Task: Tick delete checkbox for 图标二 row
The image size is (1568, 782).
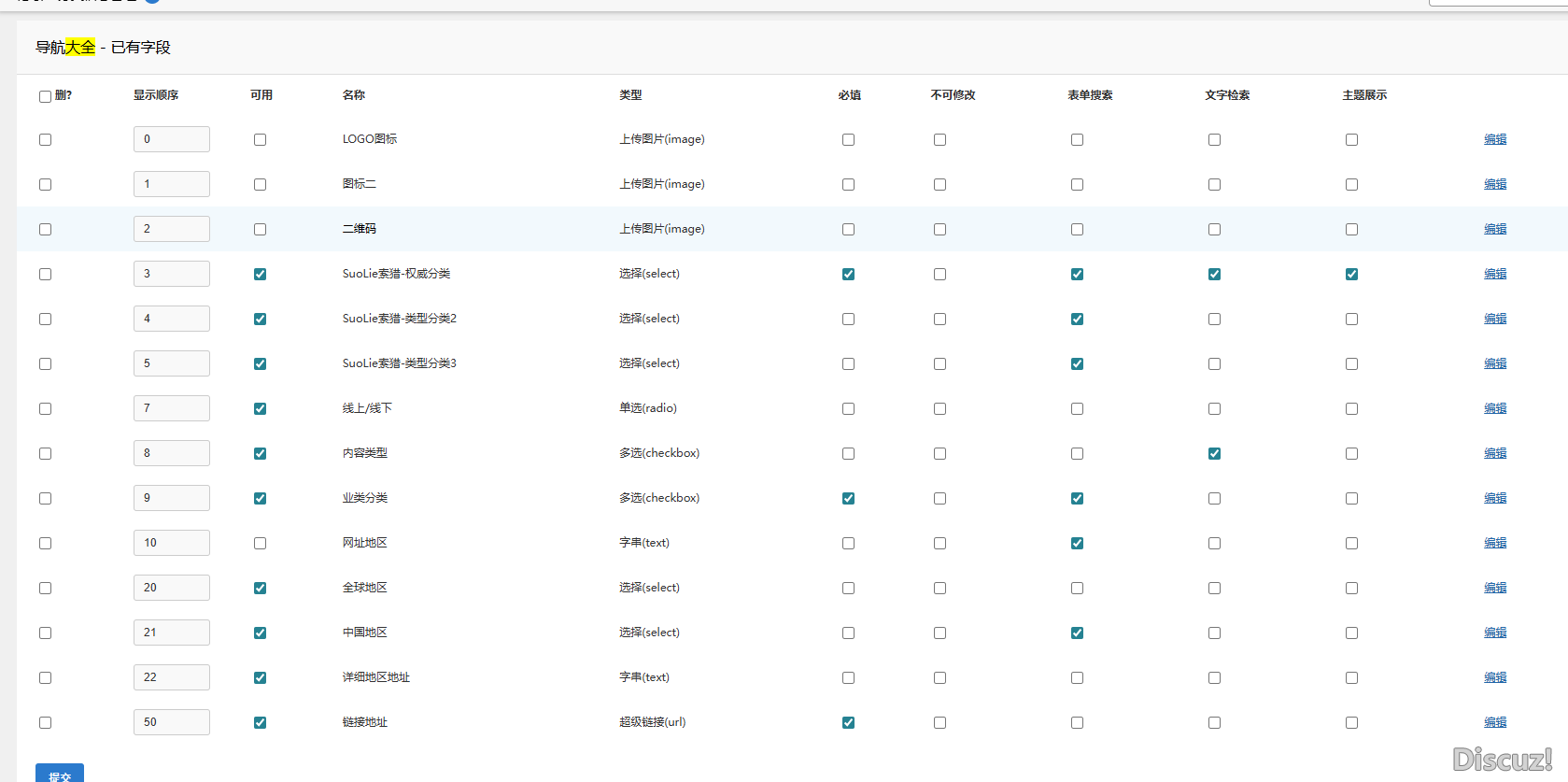Action: 45,184
